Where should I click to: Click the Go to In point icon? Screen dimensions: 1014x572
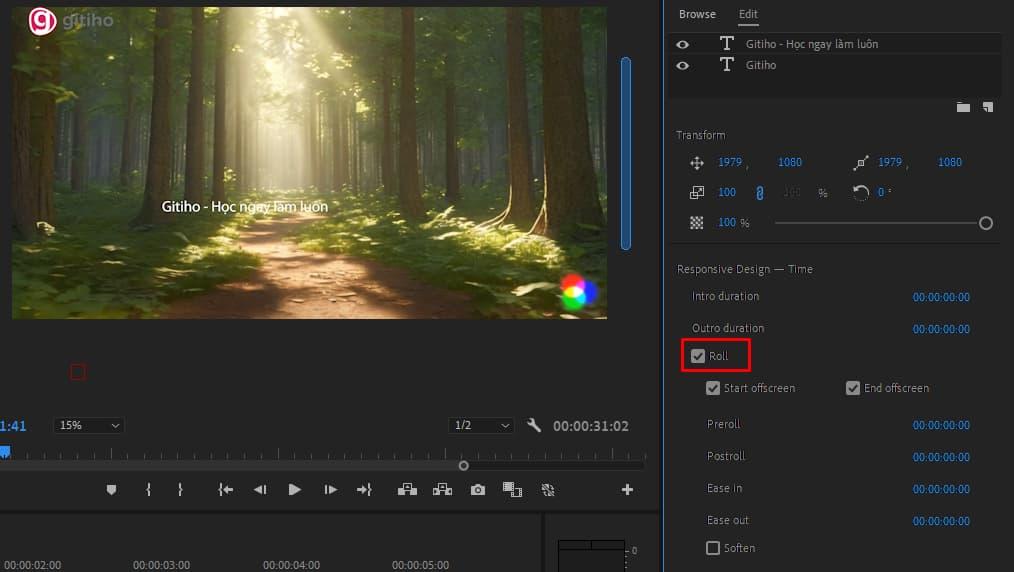226,489
